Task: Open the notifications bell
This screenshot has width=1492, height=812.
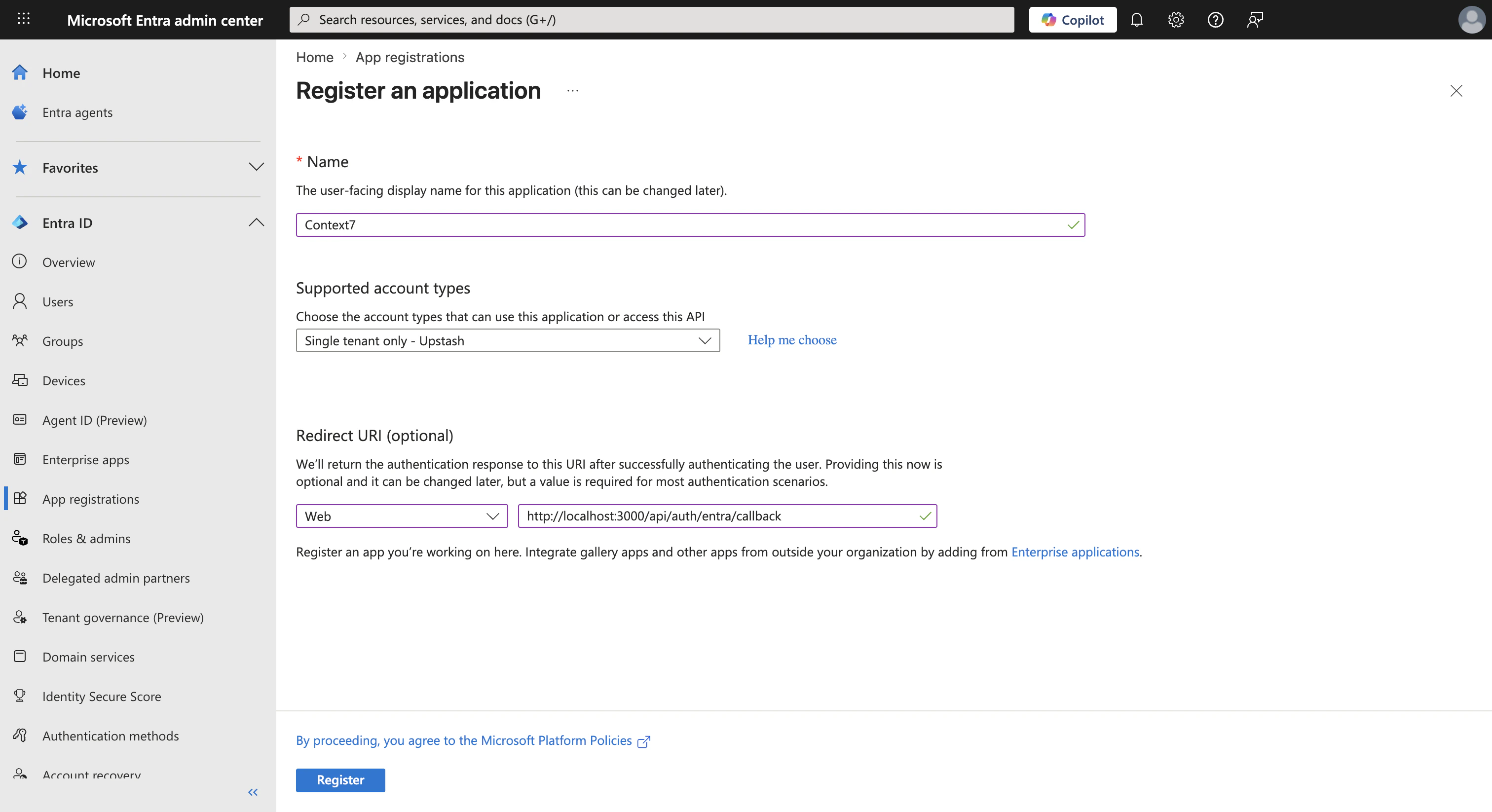Action: tap(1136, 20)
